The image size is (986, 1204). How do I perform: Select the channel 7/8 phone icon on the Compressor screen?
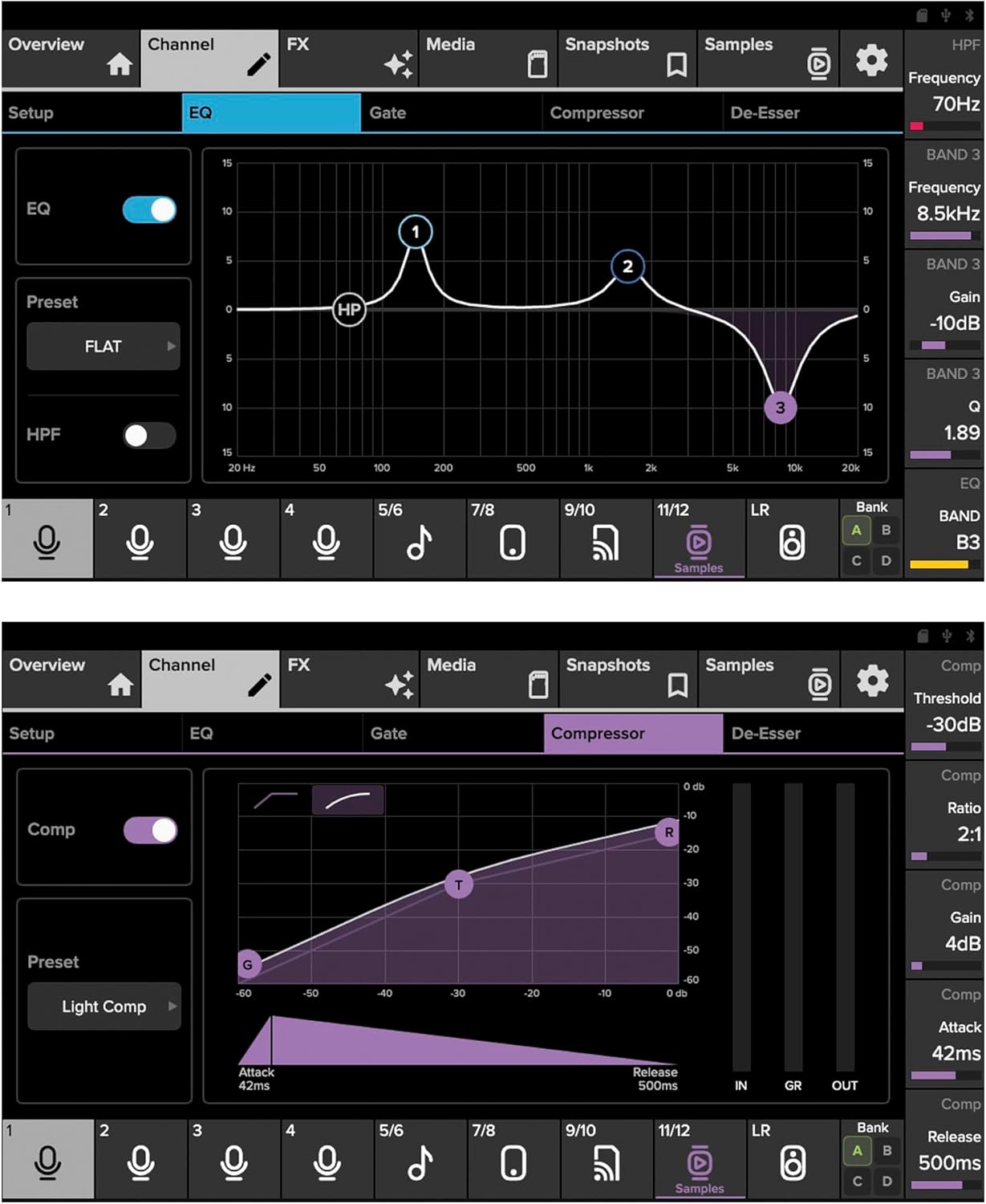click(513, 1163)
